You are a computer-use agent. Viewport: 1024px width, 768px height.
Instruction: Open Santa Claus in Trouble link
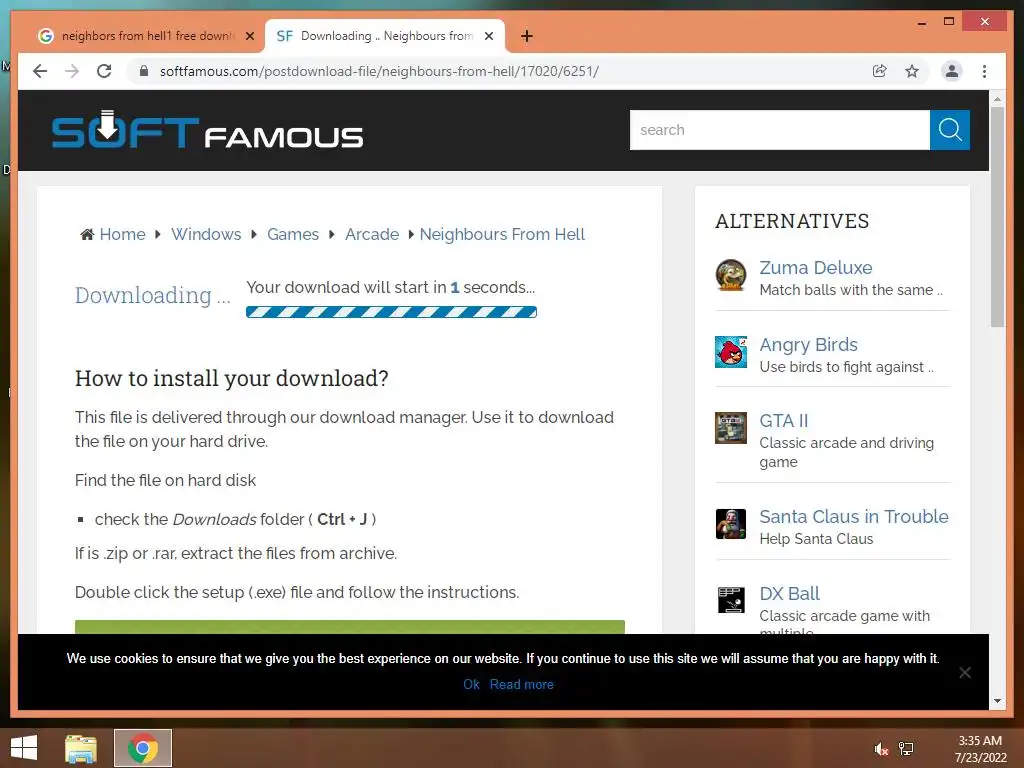pos(854,517)
